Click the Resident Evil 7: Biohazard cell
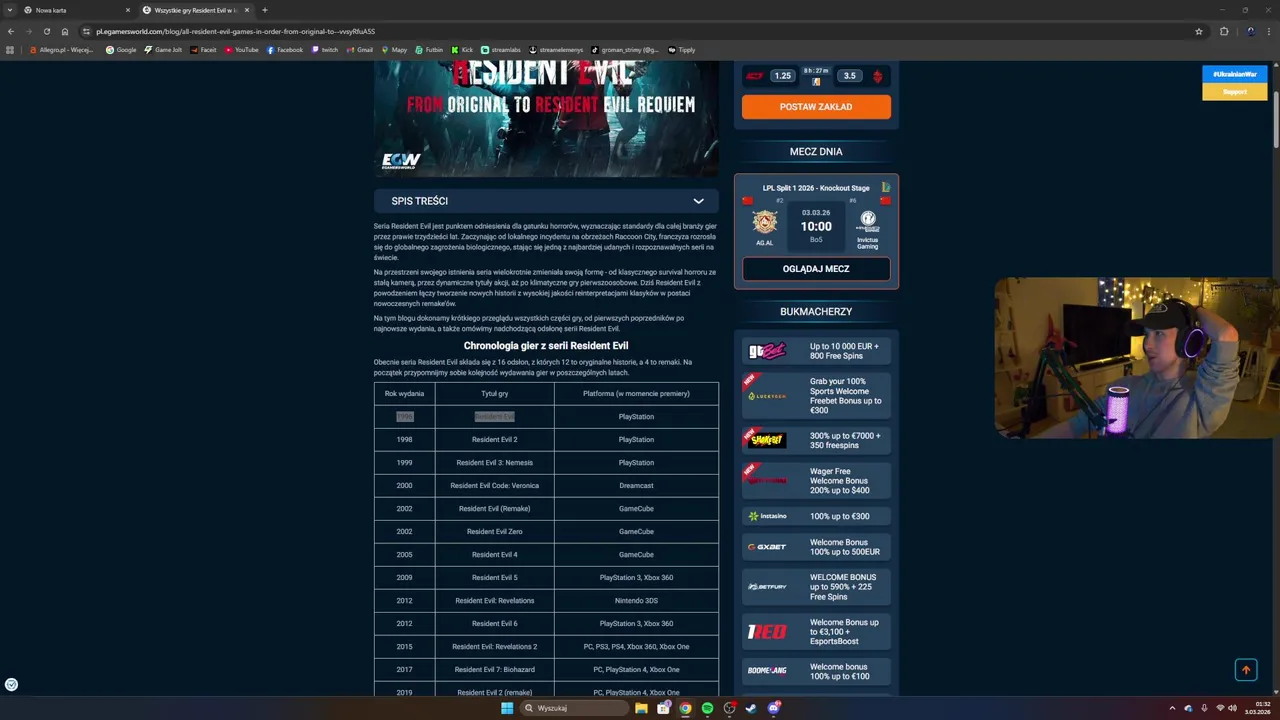This screenshot has height=720, width=1280. (x=494, y=670)
